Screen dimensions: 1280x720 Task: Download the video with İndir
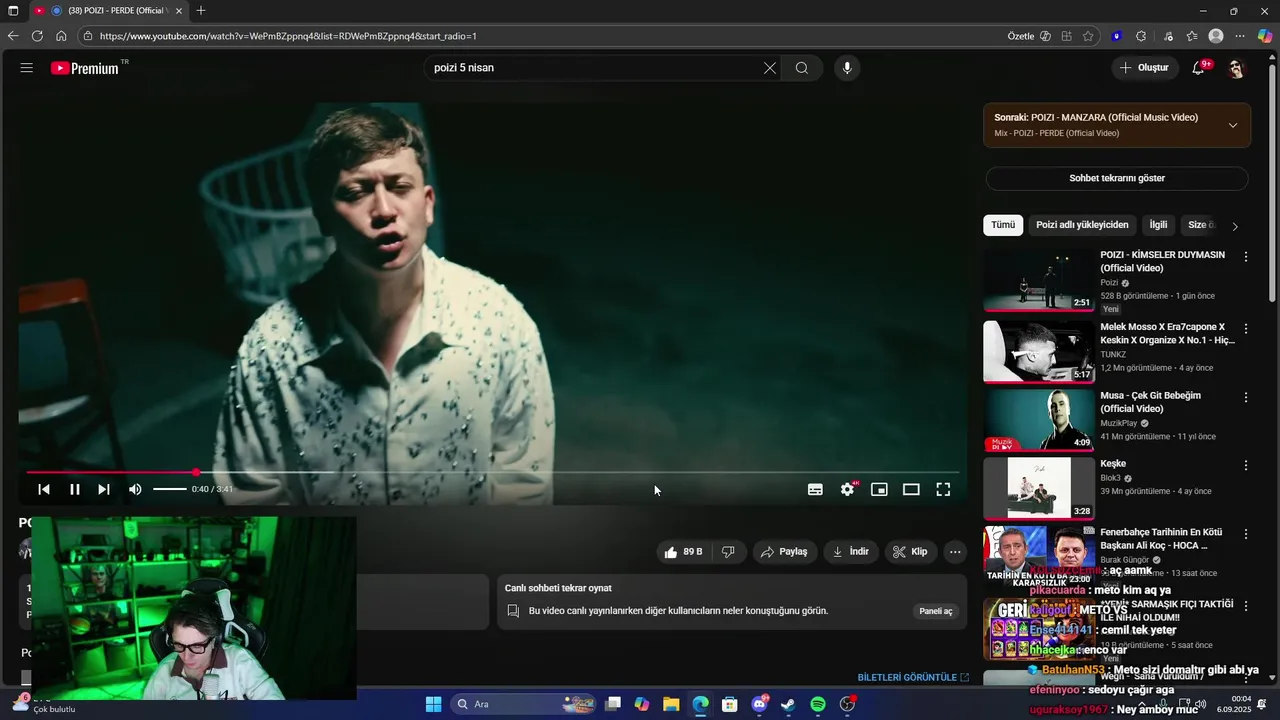850,551
